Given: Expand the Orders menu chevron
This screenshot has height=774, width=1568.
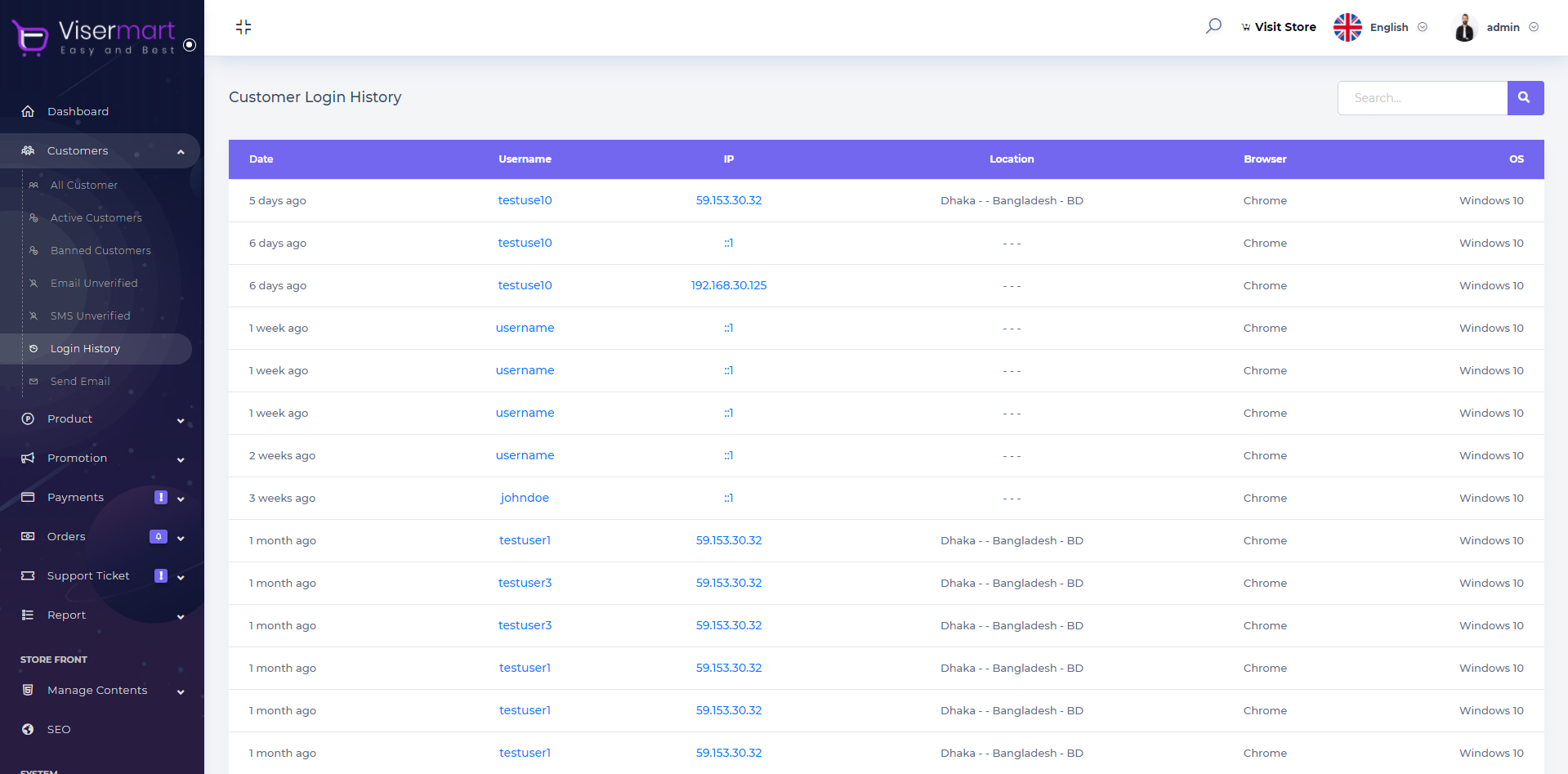Looking at the screenshot, I should 181,539.
